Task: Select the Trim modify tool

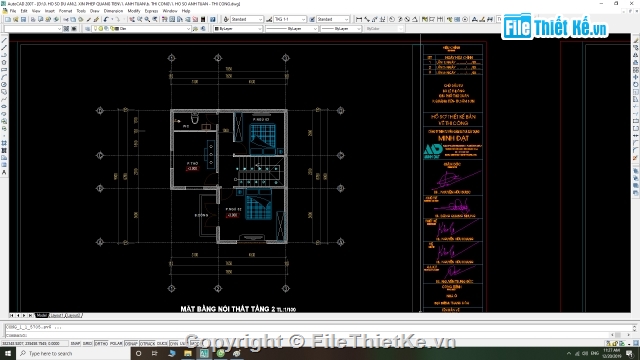Action: (636, 107)
